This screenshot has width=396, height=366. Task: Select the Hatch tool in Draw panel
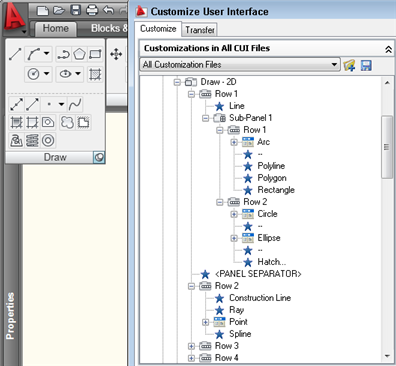pos(95,74)
